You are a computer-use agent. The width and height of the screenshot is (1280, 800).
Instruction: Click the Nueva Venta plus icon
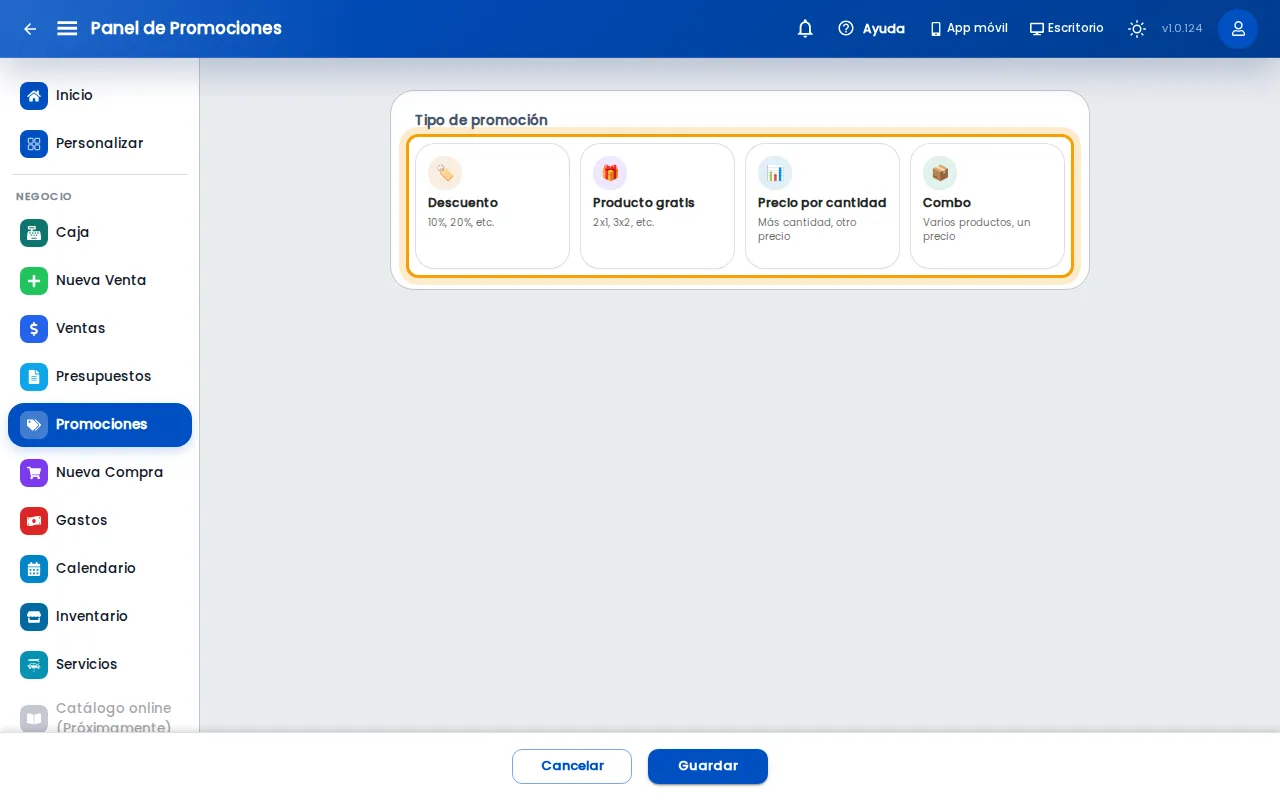pos(34,281)
